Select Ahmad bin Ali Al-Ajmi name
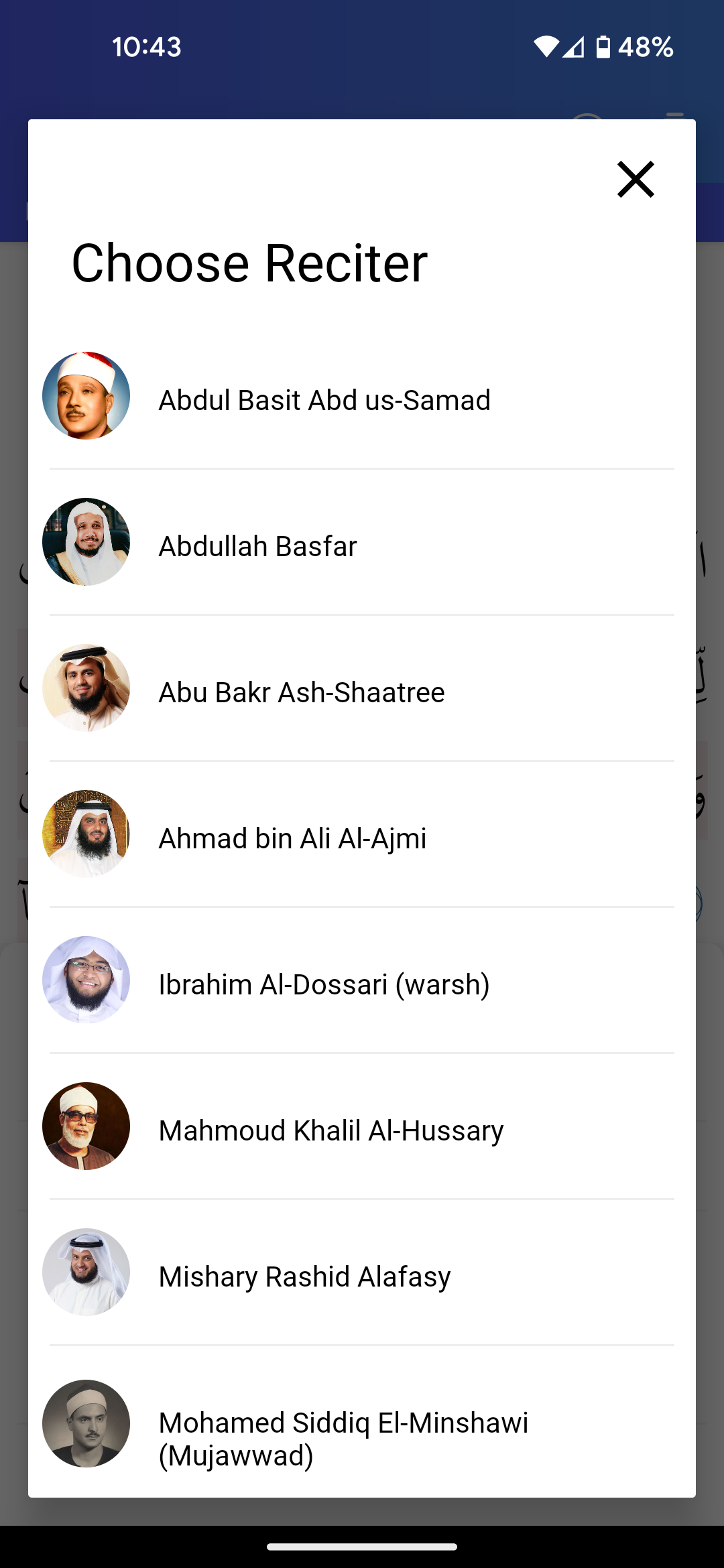 pyautogui.click(x=292, y=838)
